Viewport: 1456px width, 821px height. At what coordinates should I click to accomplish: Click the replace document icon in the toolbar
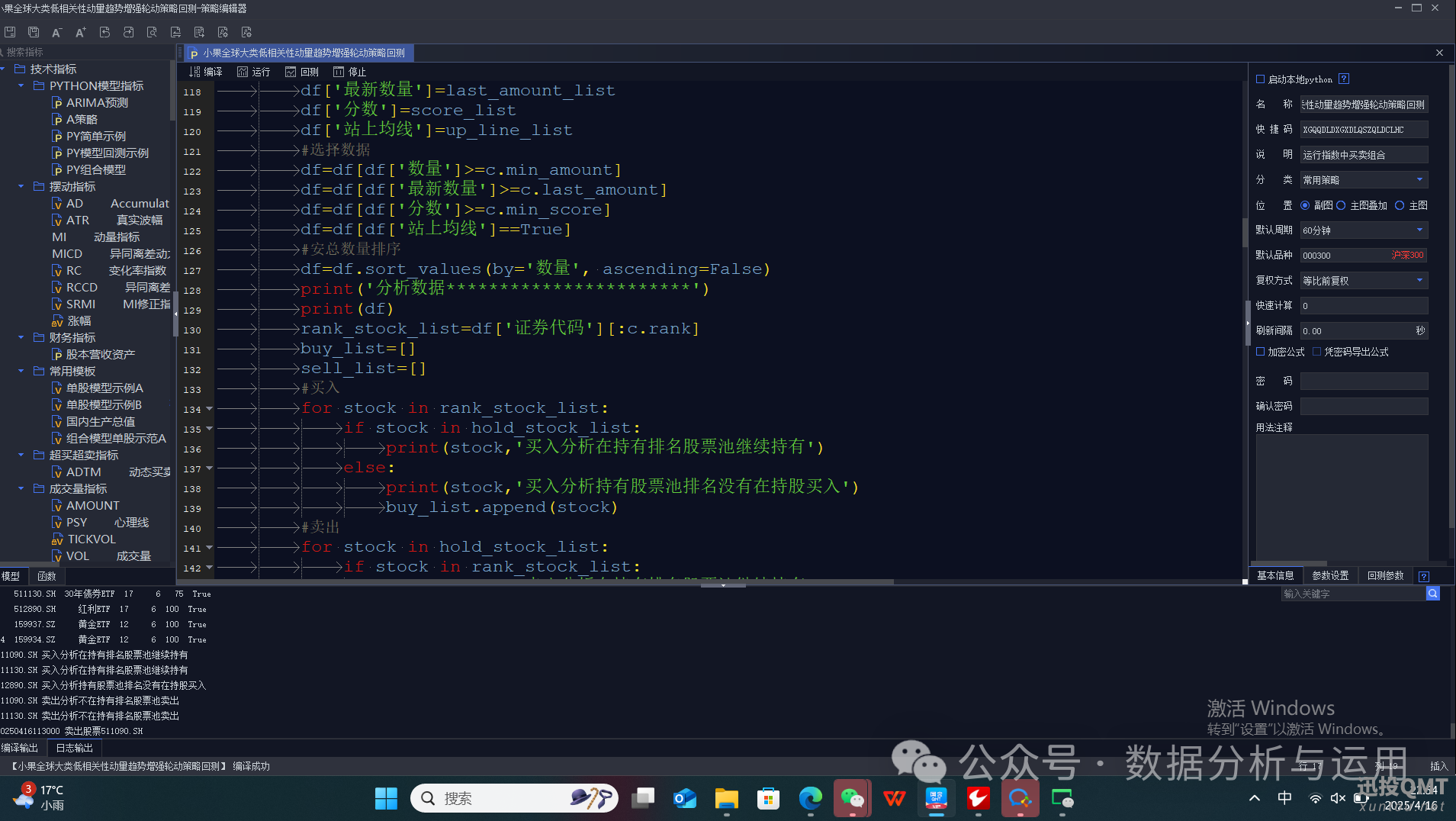coord(175,32)
